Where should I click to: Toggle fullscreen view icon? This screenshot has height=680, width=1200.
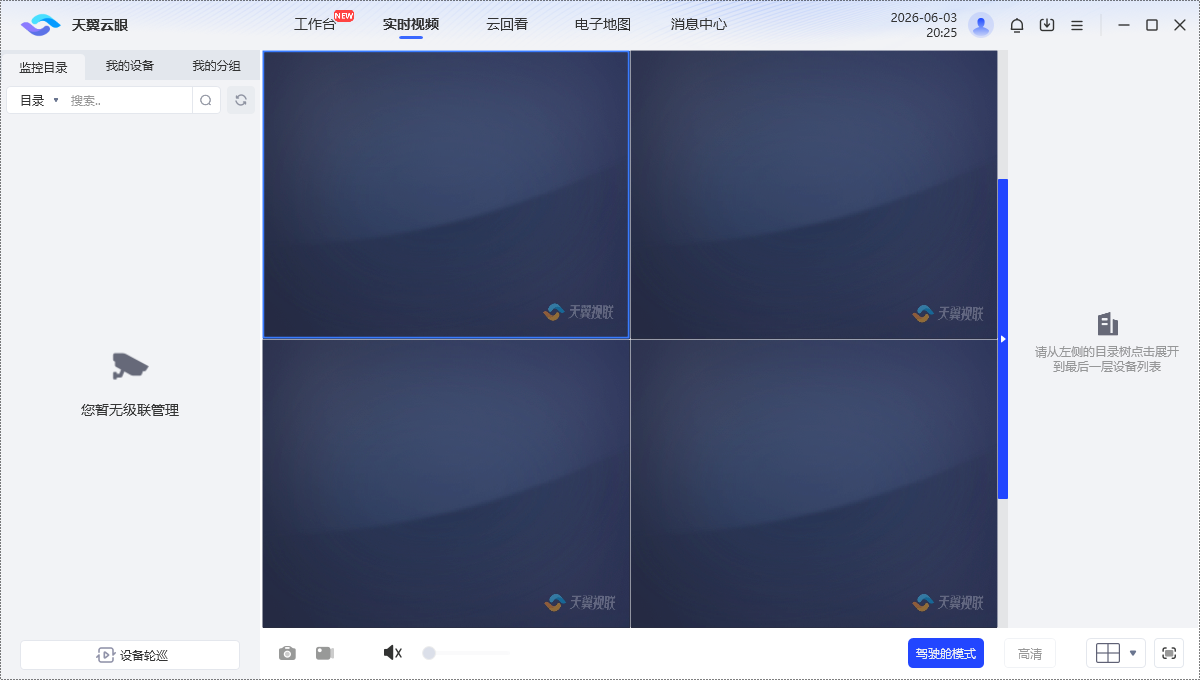pyautogui.click(x=1169, y=653)
